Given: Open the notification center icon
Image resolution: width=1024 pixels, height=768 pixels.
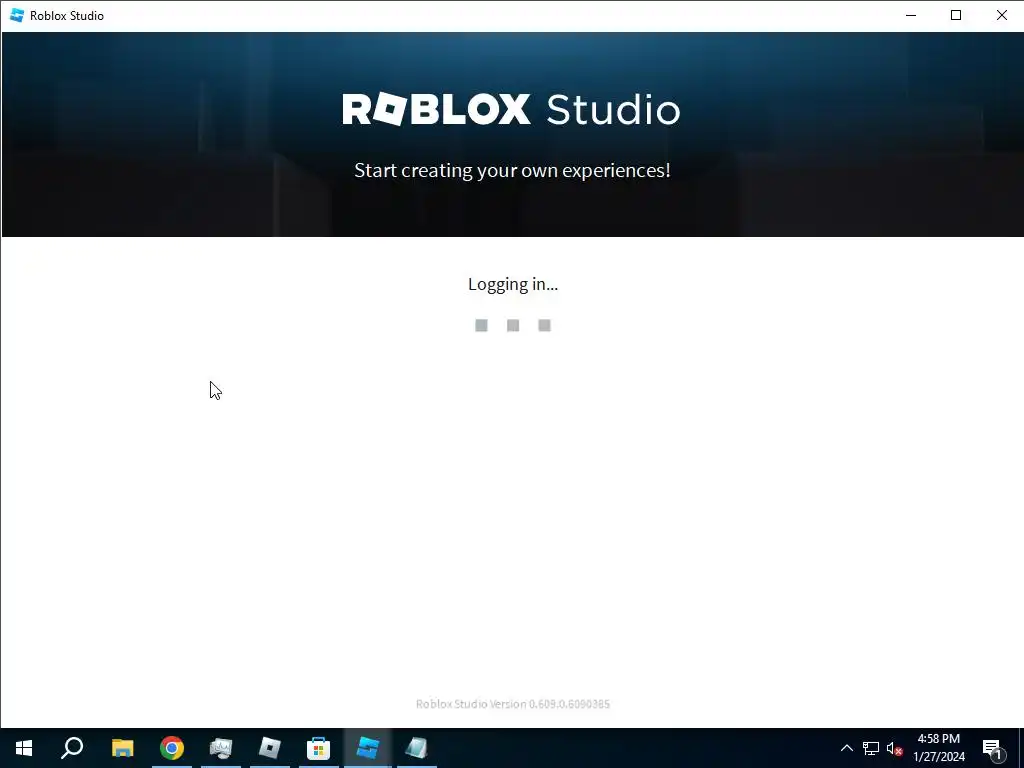Looking at the screenshot, I should (x=992, y=748).
